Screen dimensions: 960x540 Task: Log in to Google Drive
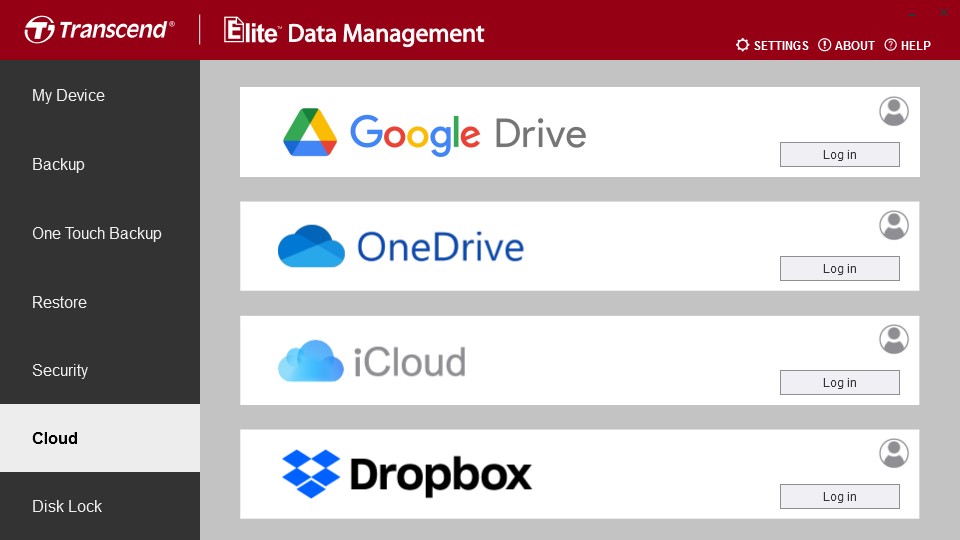click(839, 155)
